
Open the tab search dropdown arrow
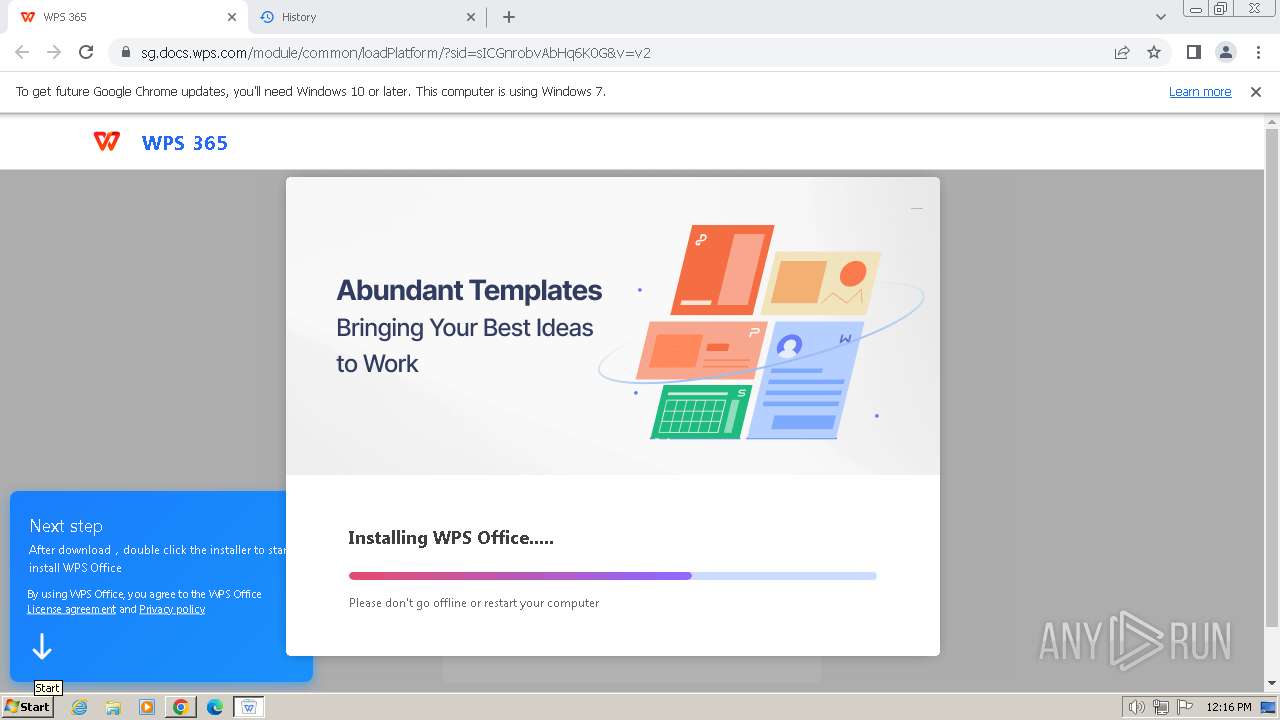click(1160, 17)
